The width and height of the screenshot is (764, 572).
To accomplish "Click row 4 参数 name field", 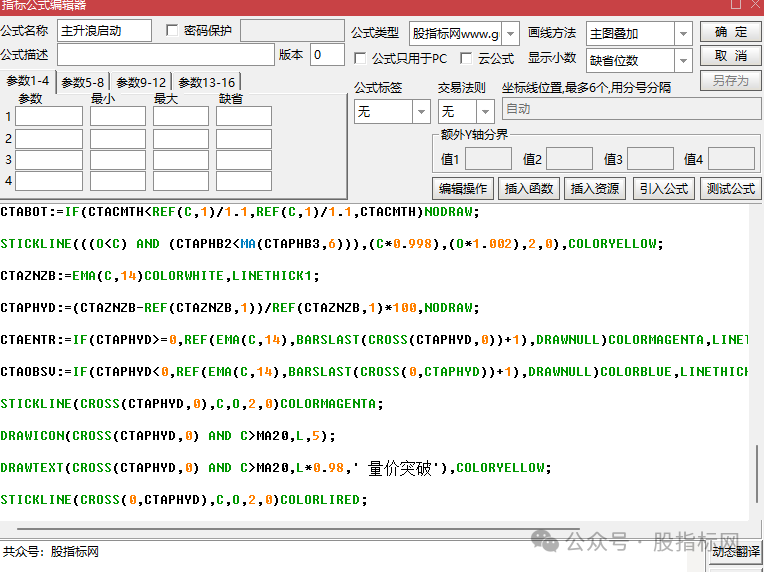I will point(49,181).
